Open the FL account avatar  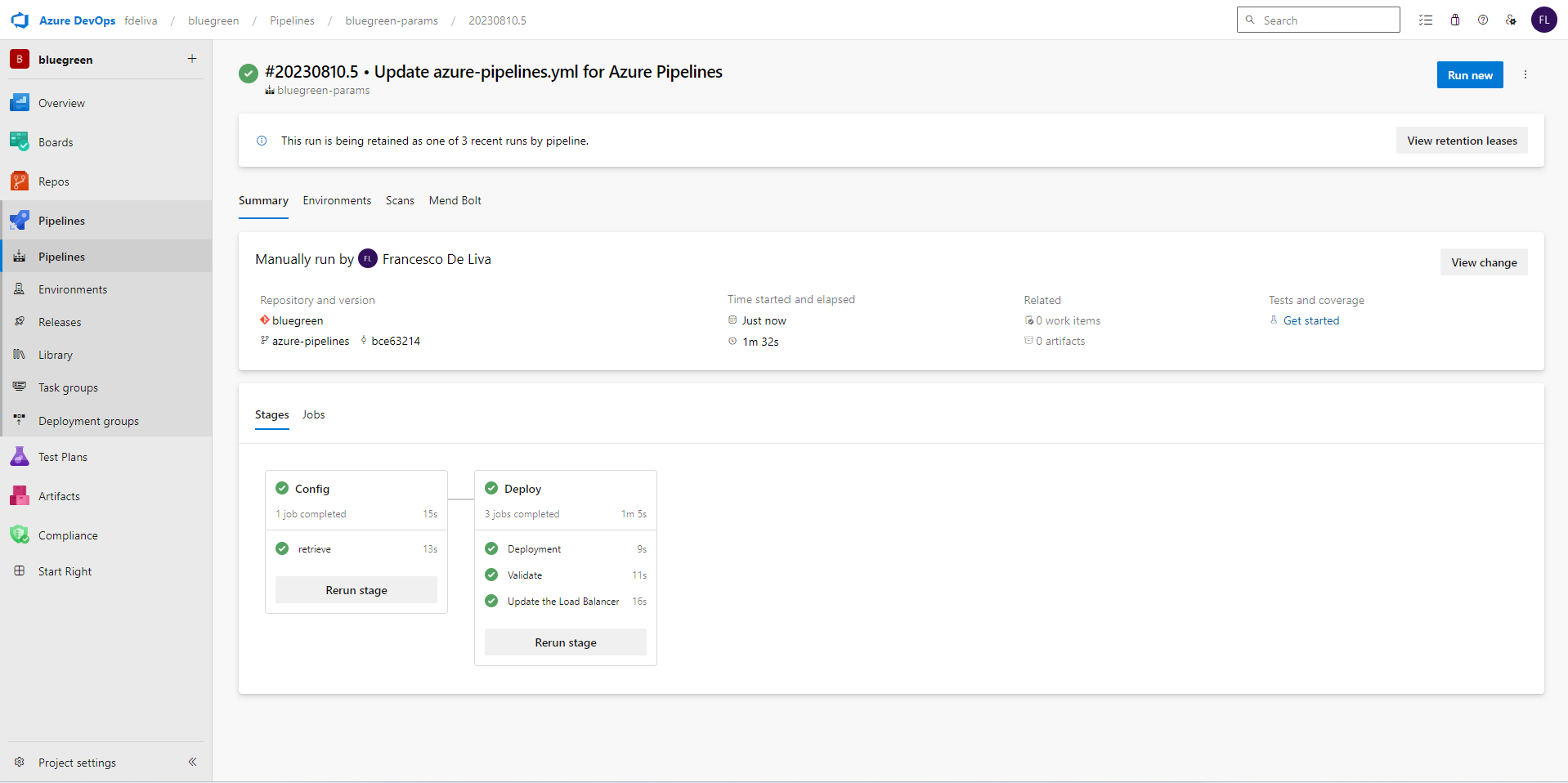click(1544, 20)
